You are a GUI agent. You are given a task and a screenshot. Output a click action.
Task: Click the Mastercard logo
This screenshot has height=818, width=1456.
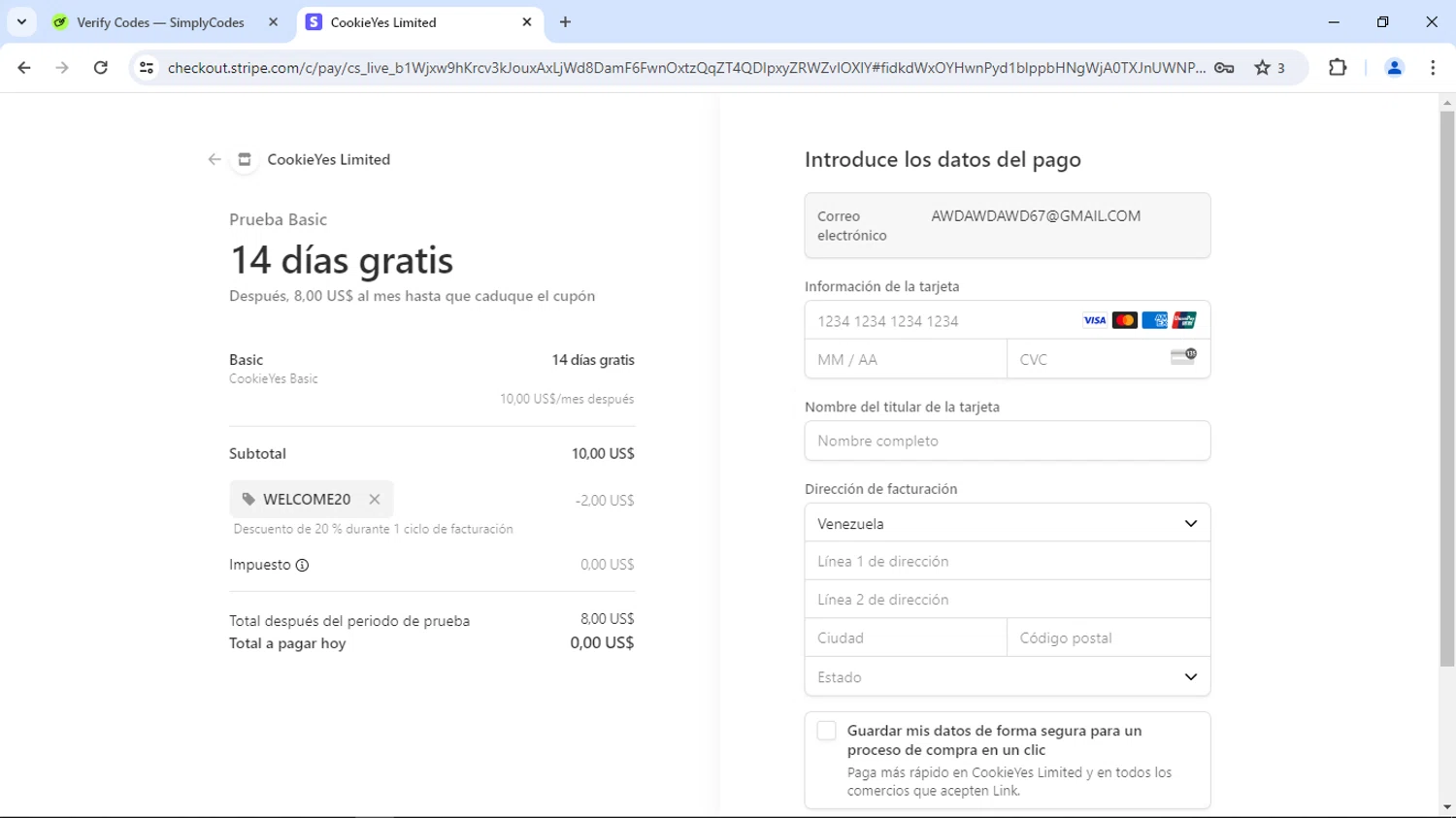[x=1124, y=320]
